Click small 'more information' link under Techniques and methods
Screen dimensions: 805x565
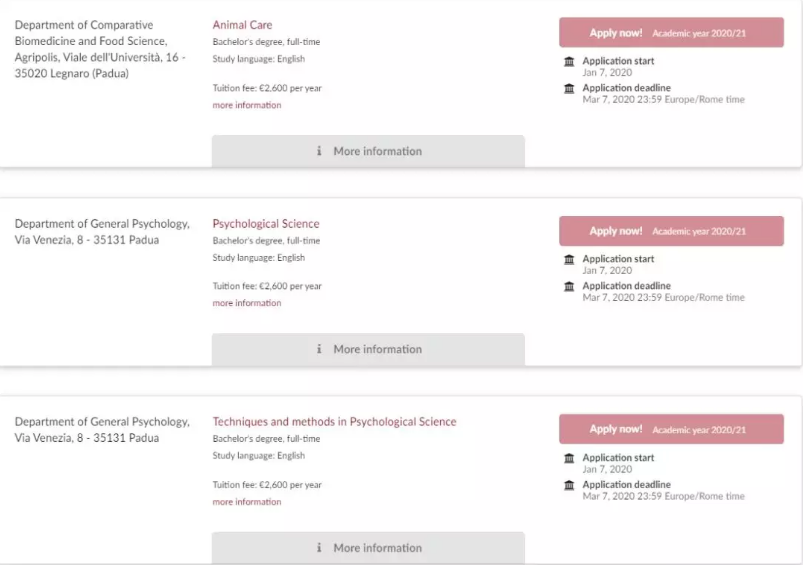[247, 502]
